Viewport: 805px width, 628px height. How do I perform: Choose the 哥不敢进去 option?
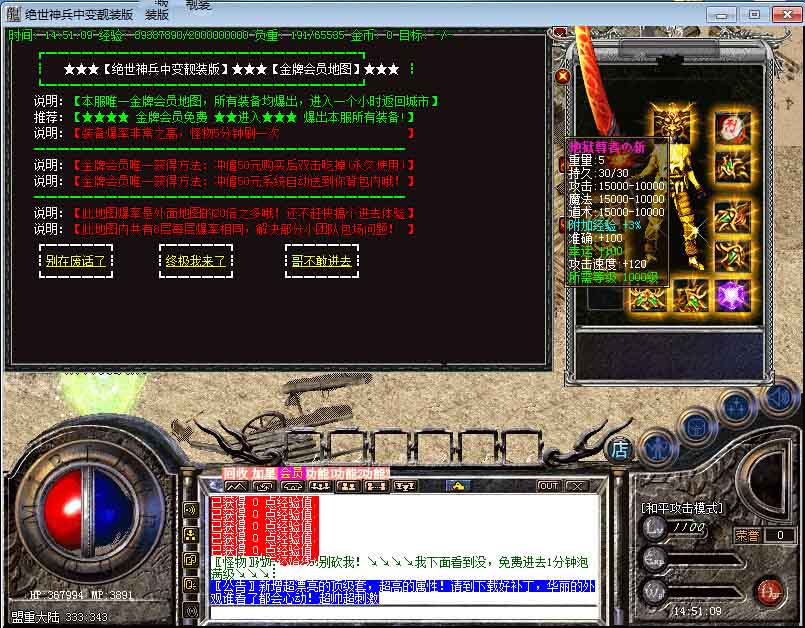click(x=321, y=261)
